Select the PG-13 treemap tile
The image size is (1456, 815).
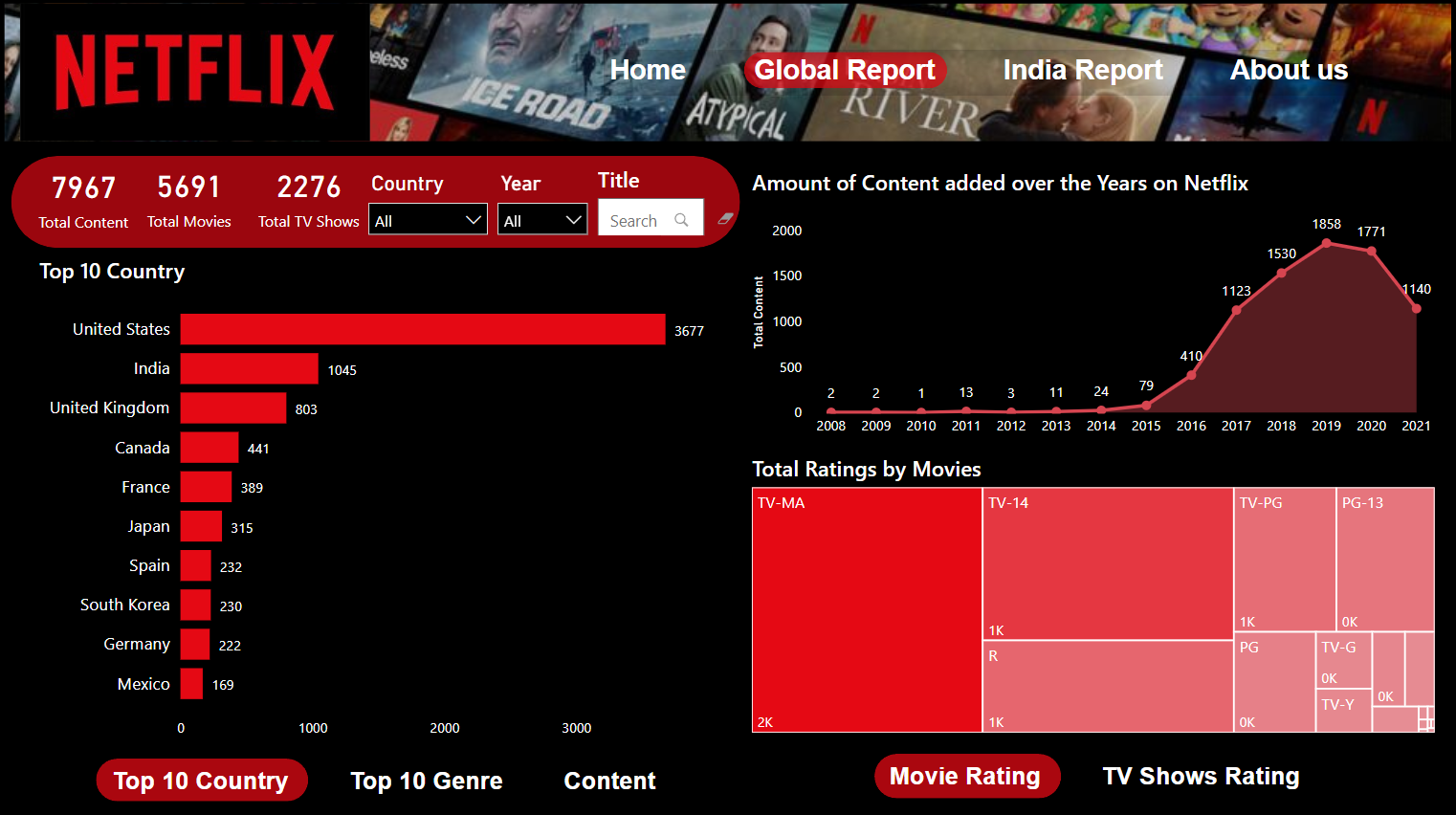1385,560
